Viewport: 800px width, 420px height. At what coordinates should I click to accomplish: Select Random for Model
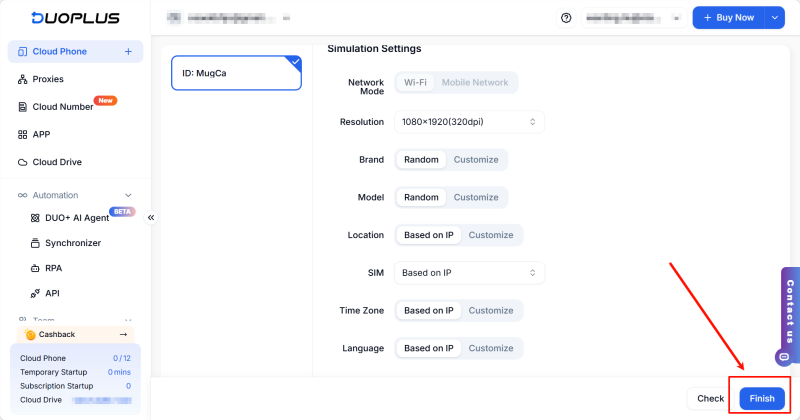[x=421, y=197]
